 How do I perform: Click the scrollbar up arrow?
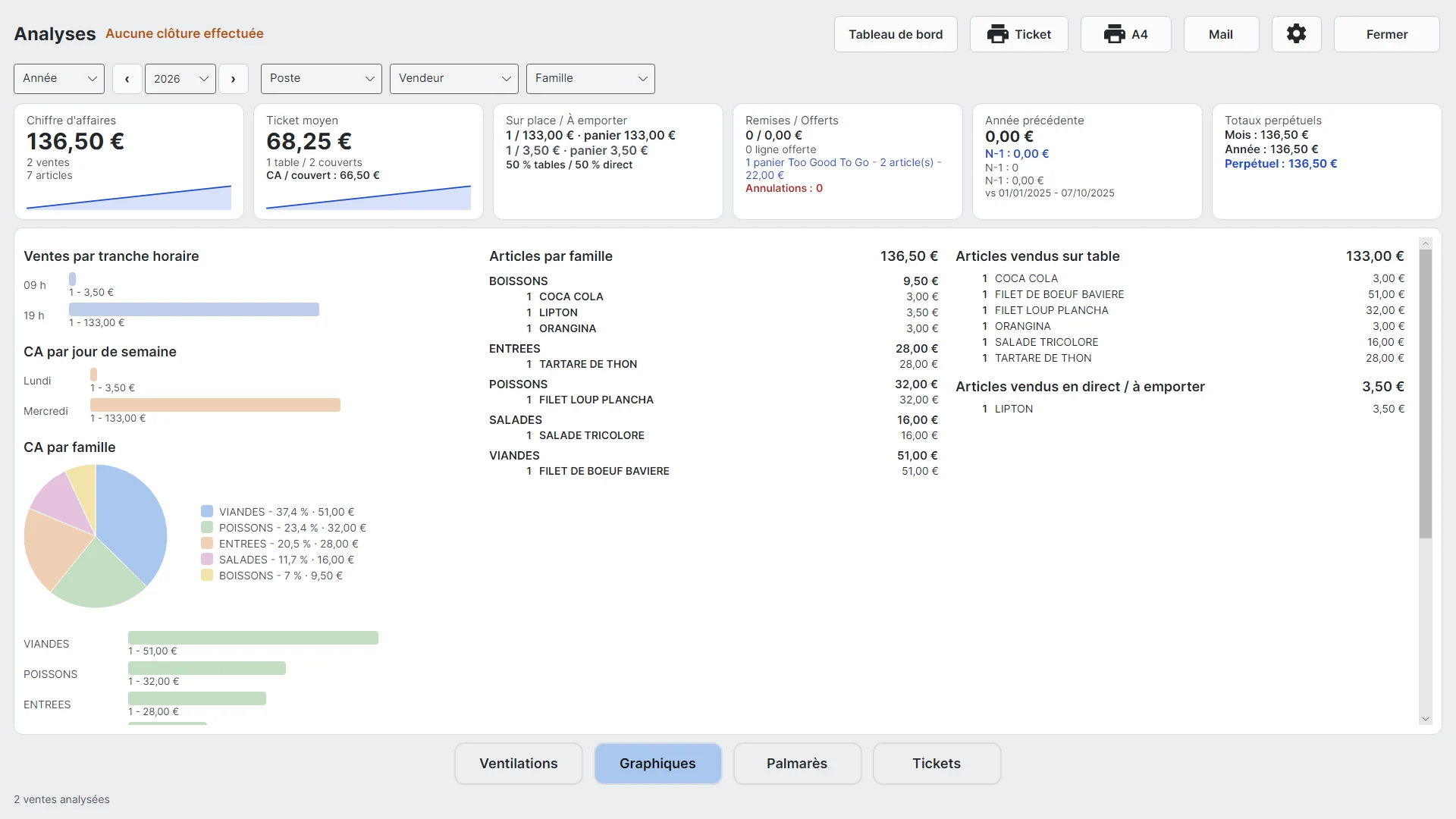1426,244
